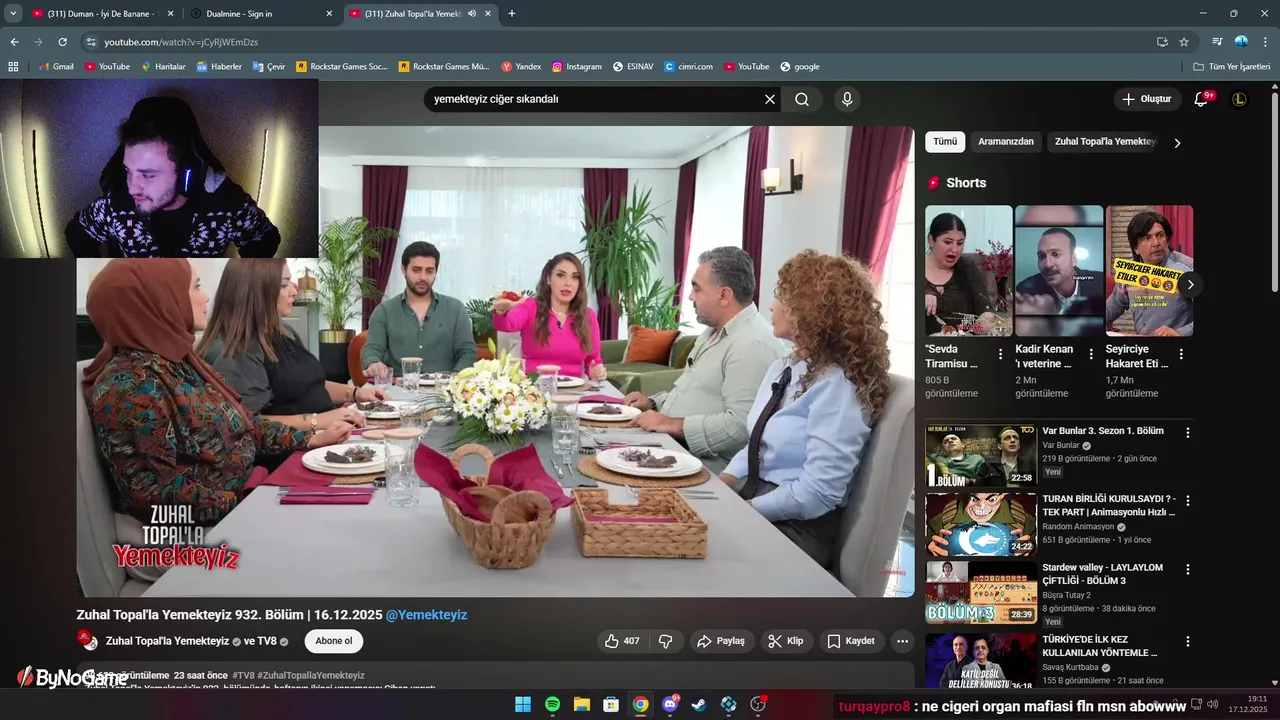Open the Gmail bookmark
1280x720 pixels.
56,67
